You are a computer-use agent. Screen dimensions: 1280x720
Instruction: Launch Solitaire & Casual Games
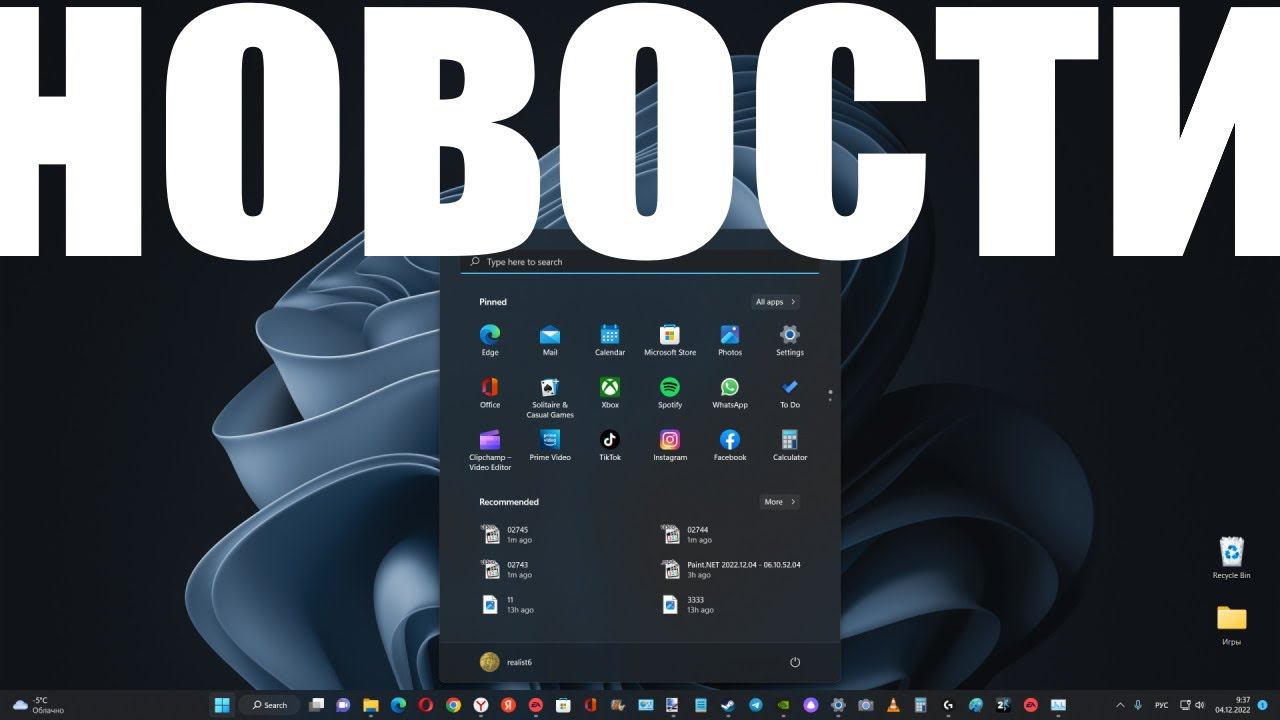tap(550, 397)
